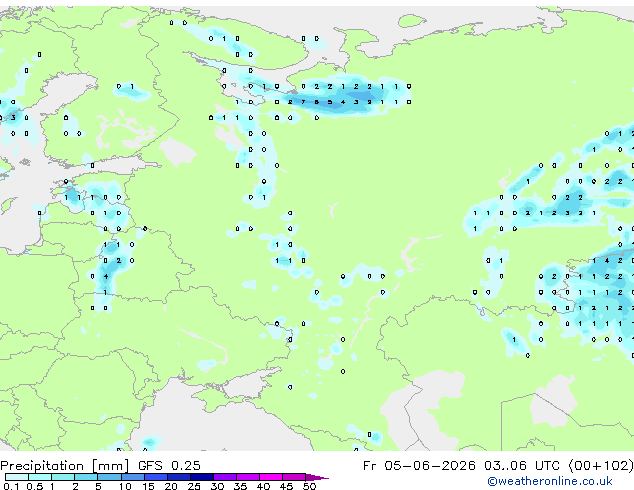Open the weatheronline.co.uk copyright link
This screenshot has width=634, height=490.
(x=550, y=481)
